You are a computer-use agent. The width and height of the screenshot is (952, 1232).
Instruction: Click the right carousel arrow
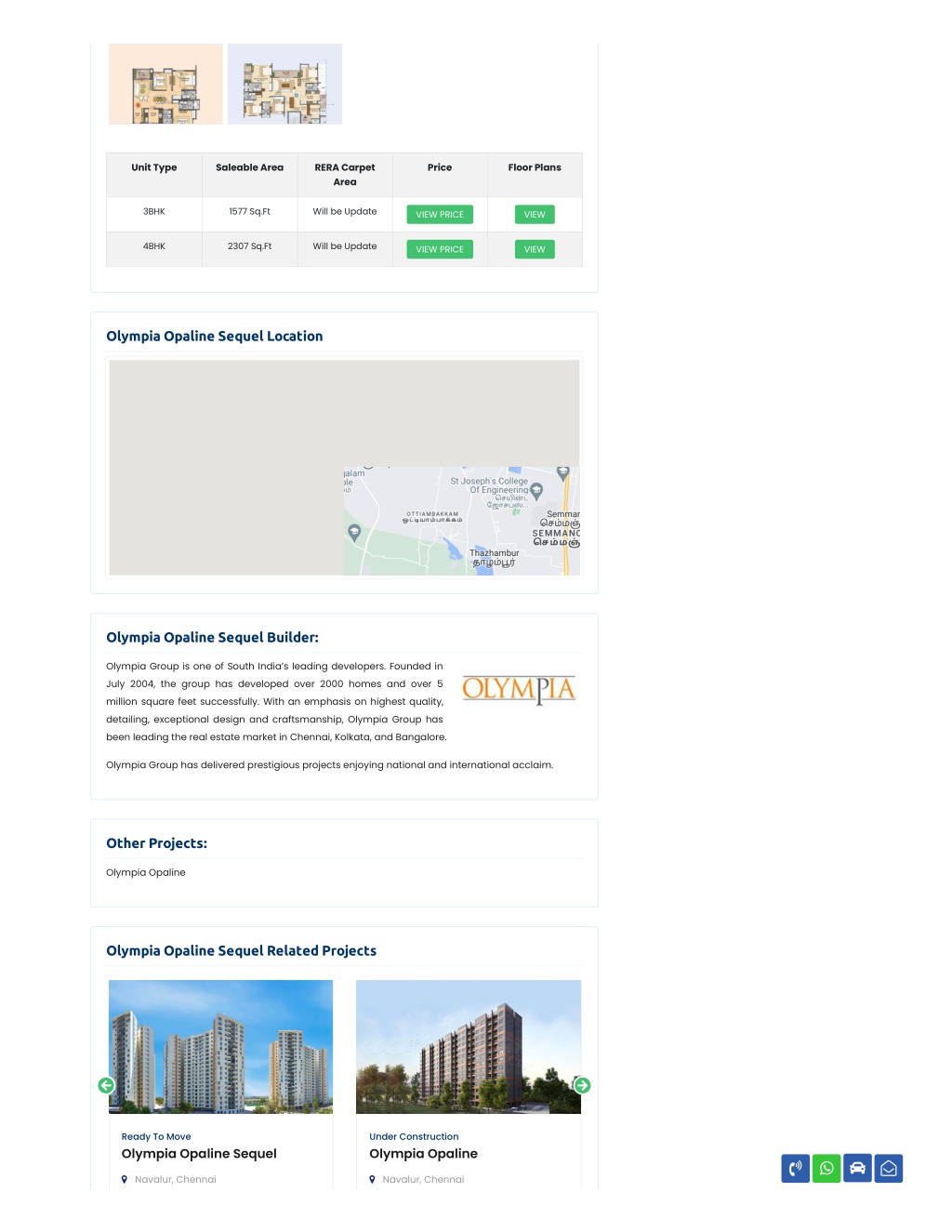[x=583, y=1085]
